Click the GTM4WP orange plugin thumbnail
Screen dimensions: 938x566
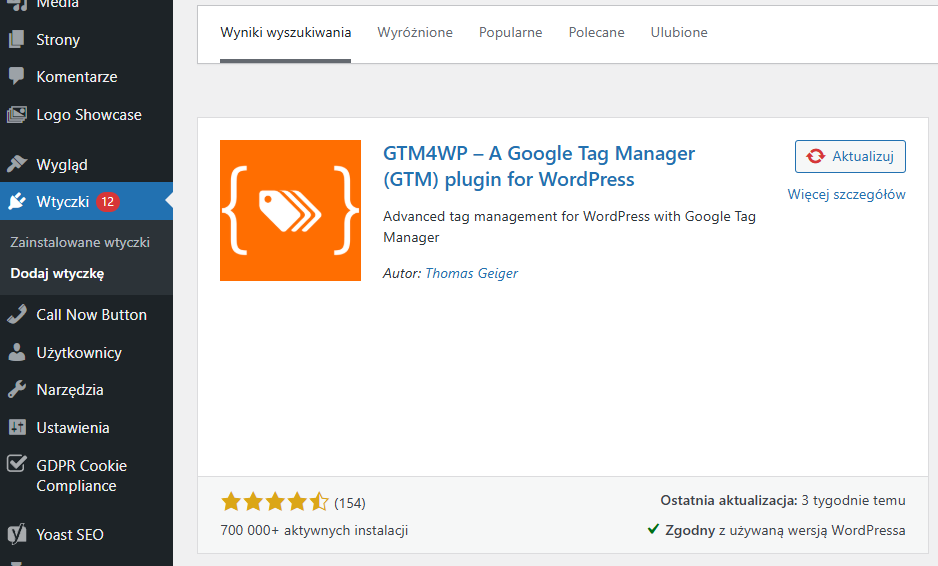[290, 211]
